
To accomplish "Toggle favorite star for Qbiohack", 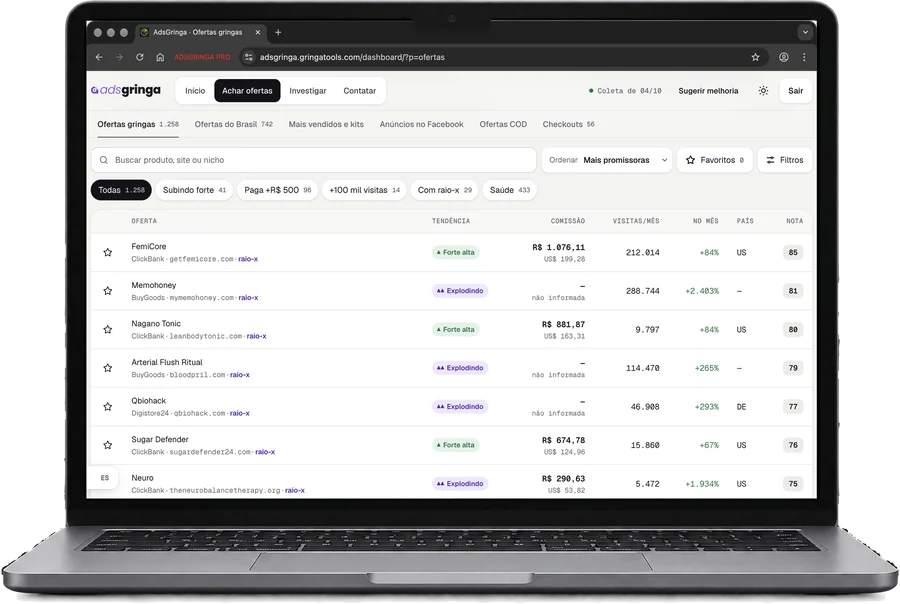I will tap(107, 406).
